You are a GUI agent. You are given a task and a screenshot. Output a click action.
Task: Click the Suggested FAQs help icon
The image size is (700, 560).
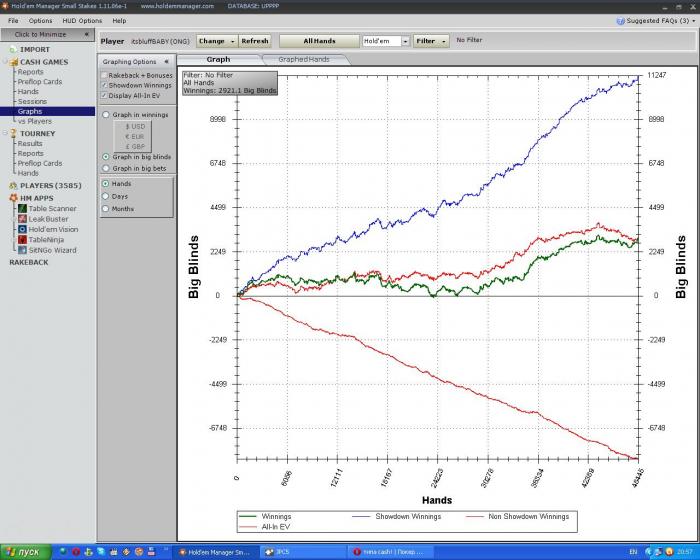pos(620,21)
